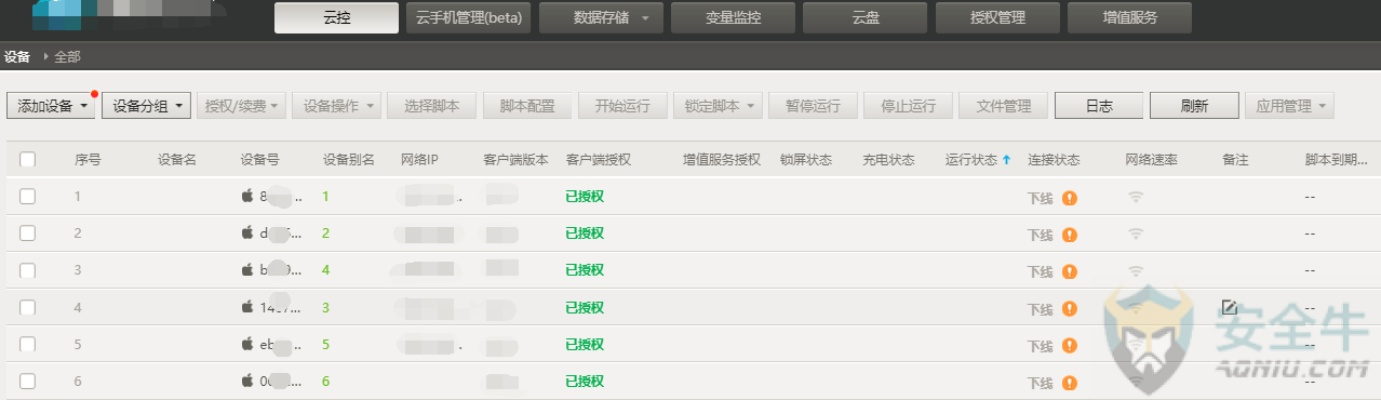
Task: Click the 停止运行 button
Action: [x=908, y=106]
